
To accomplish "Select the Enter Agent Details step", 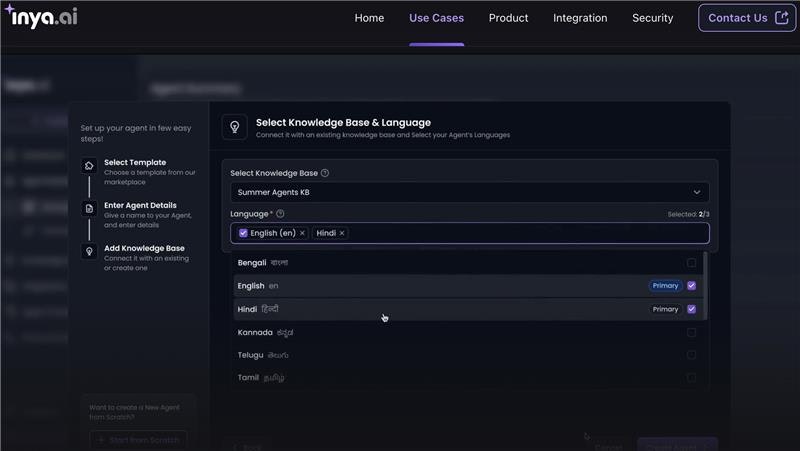I will (x=140, y=214).
